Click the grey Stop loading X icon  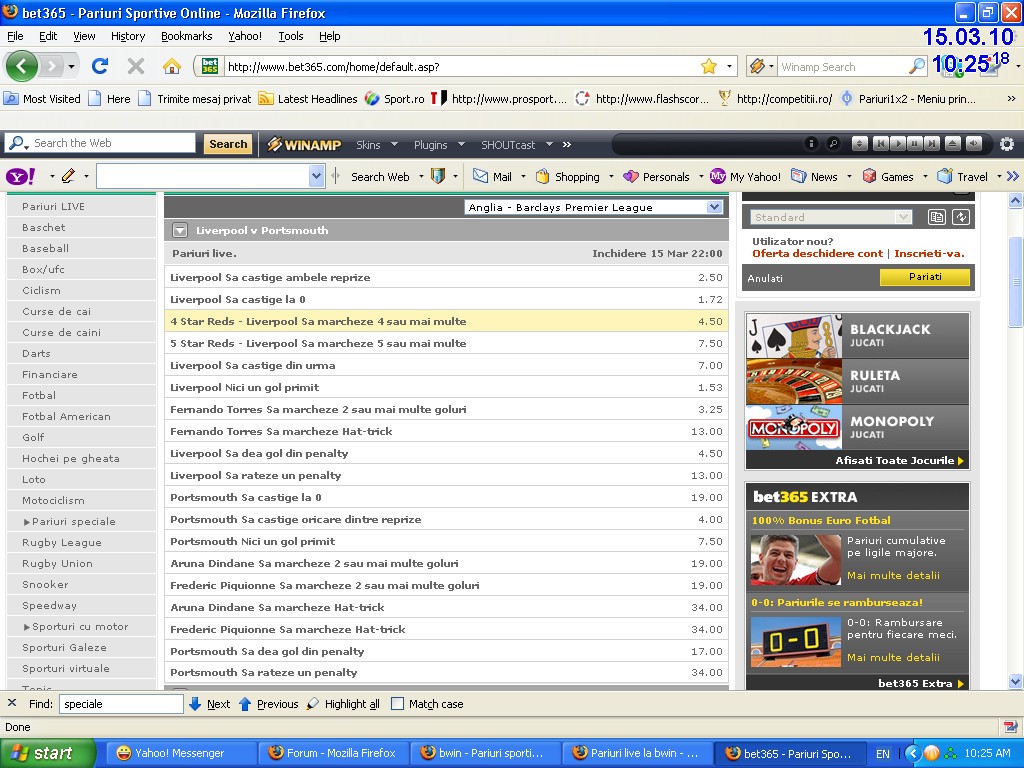tap(135, 66)
